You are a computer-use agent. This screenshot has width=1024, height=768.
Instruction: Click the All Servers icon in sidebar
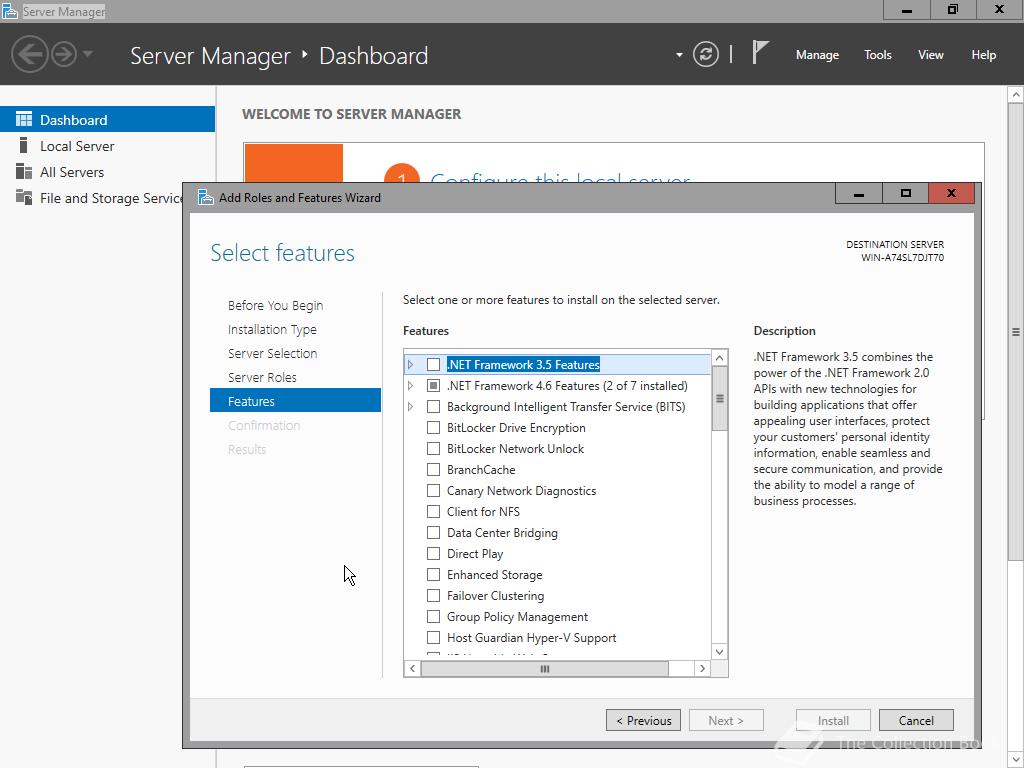(24, 171)
